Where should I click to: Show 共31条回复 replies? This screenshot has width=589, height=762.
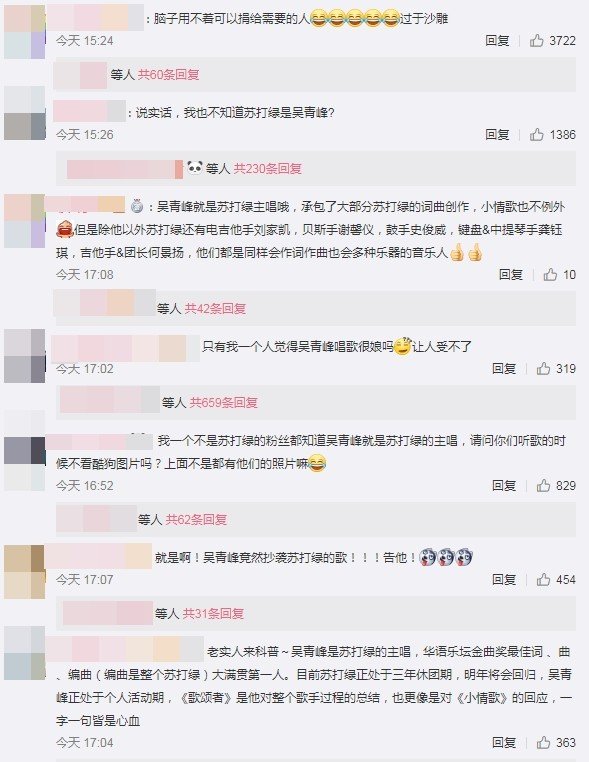(x=213, y=614)
